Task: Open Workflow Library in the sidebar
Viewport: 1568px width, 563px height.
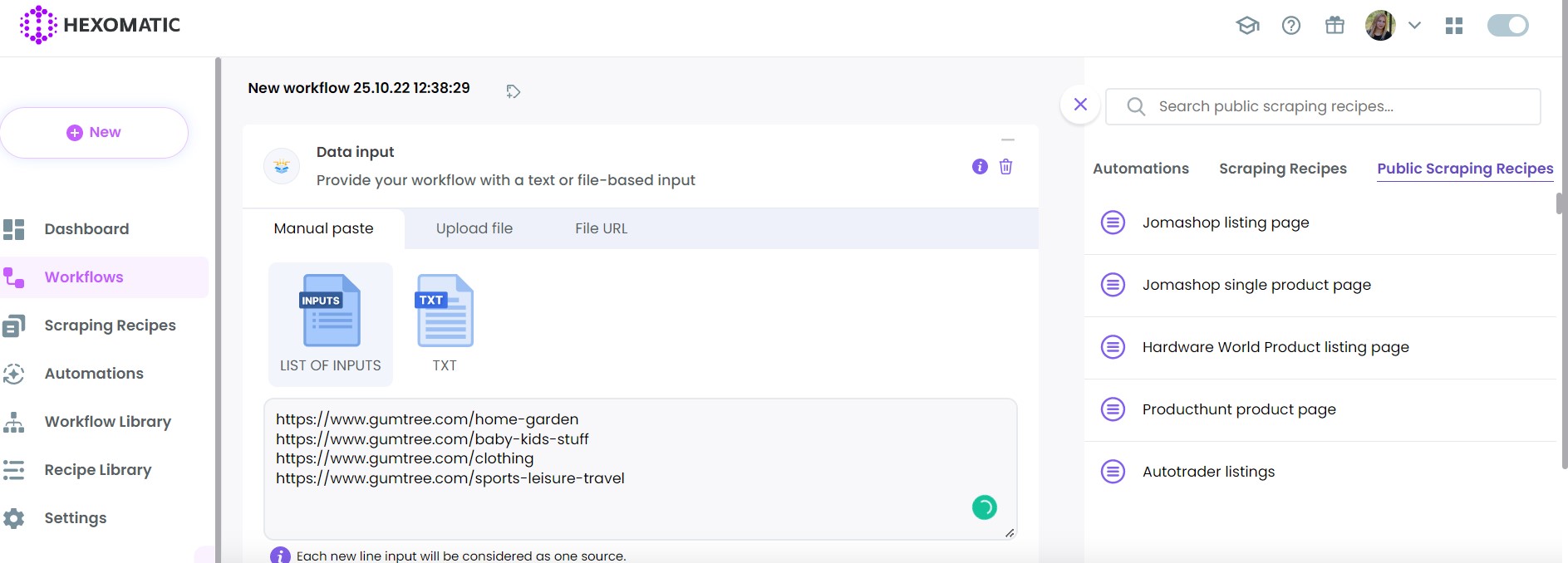Action: point(107,422)
